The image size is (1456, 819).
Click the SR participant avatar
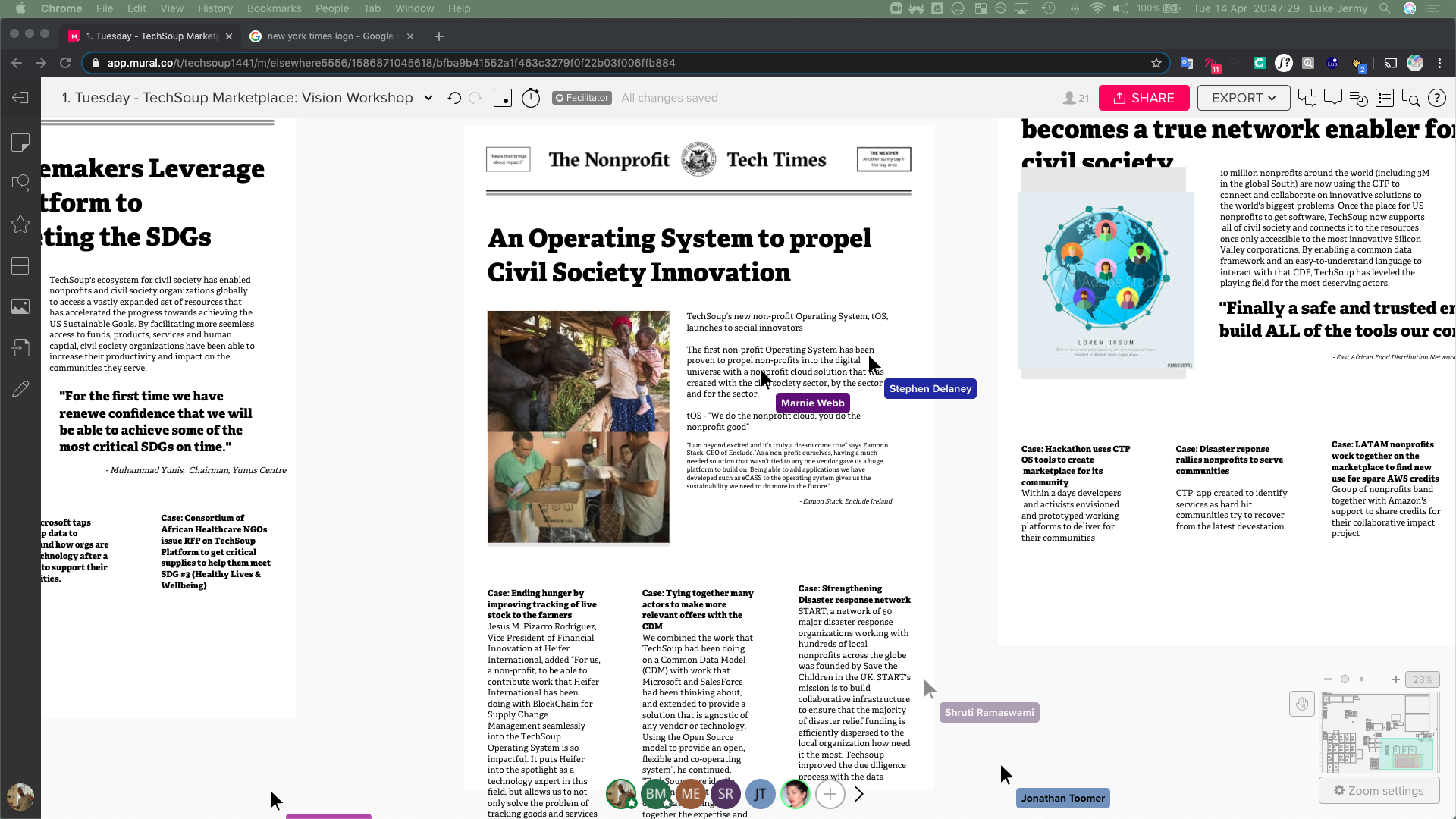[x=726, y=794]
